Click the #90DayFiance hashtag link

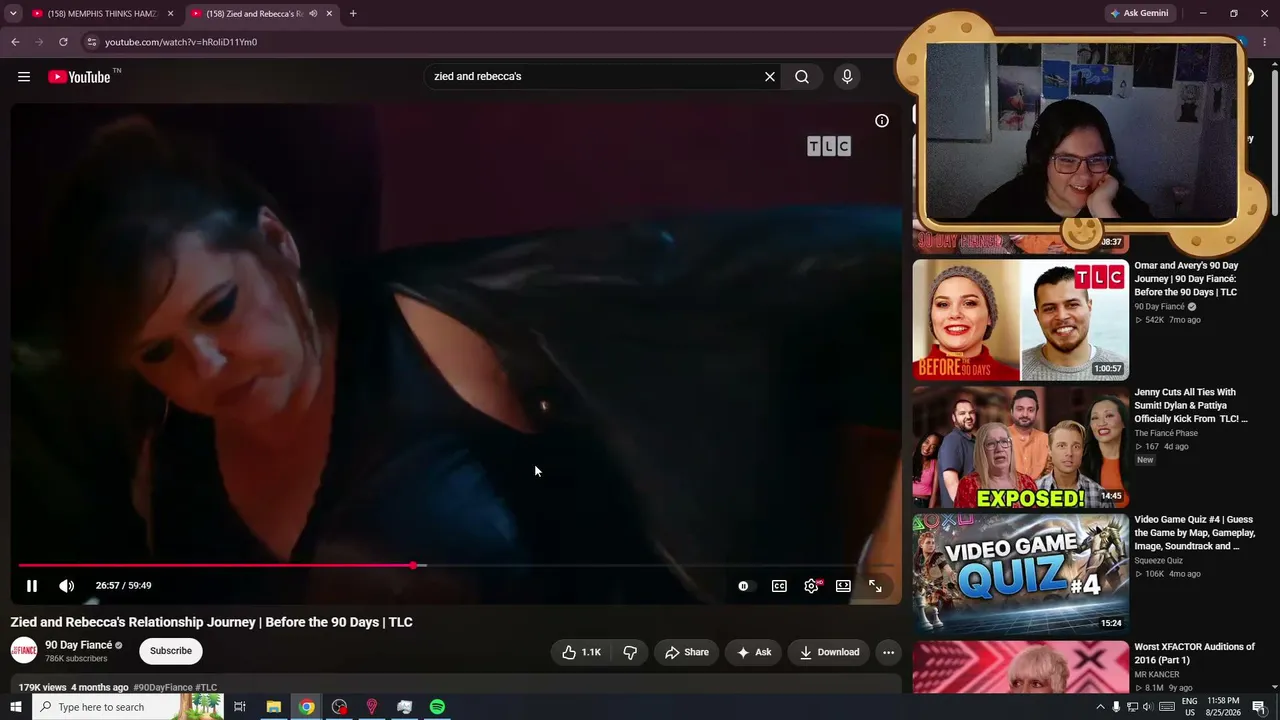[x=163, y=688]
